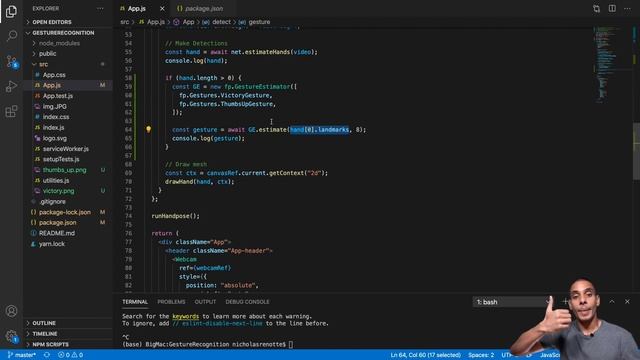Screen dimensions: 640x360
Task: Click the bash terminal input prompt line
Action: (207, 344)
